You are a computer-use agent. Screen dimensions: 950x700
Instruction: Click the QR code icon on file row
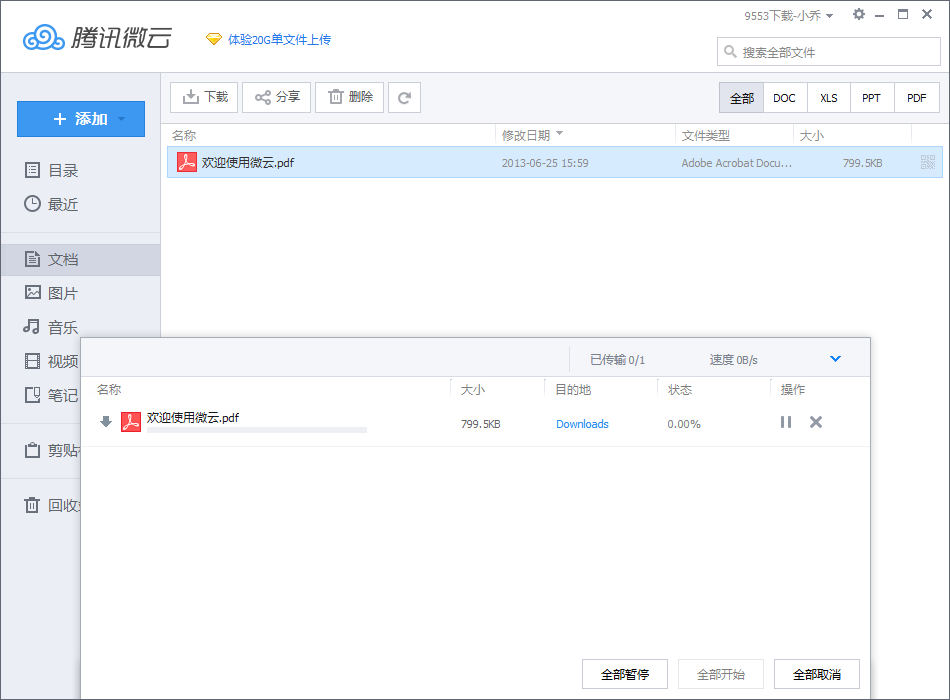pos(928,162)
